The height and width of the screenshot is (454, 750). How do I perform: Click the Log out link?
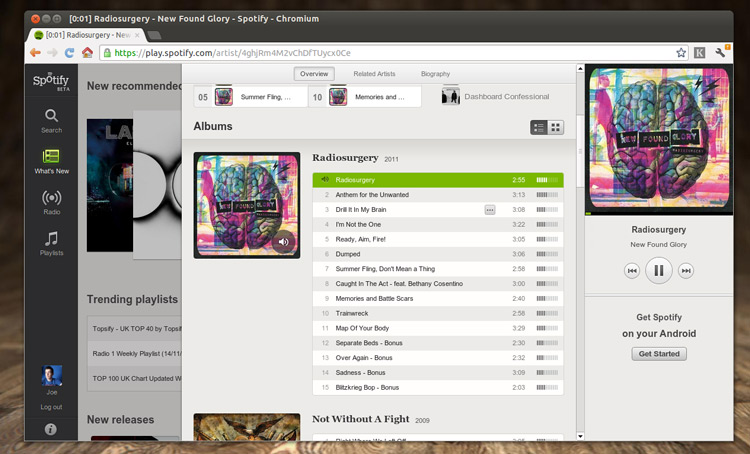point(51,407)
